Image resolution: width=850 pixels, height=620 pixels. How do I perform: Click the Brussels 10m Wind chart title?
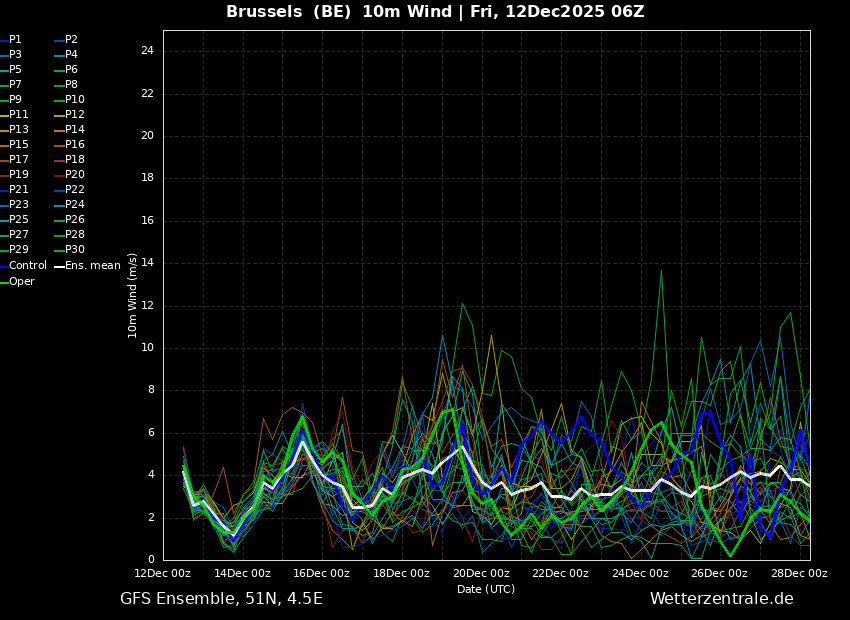click(x=435, y=12)
